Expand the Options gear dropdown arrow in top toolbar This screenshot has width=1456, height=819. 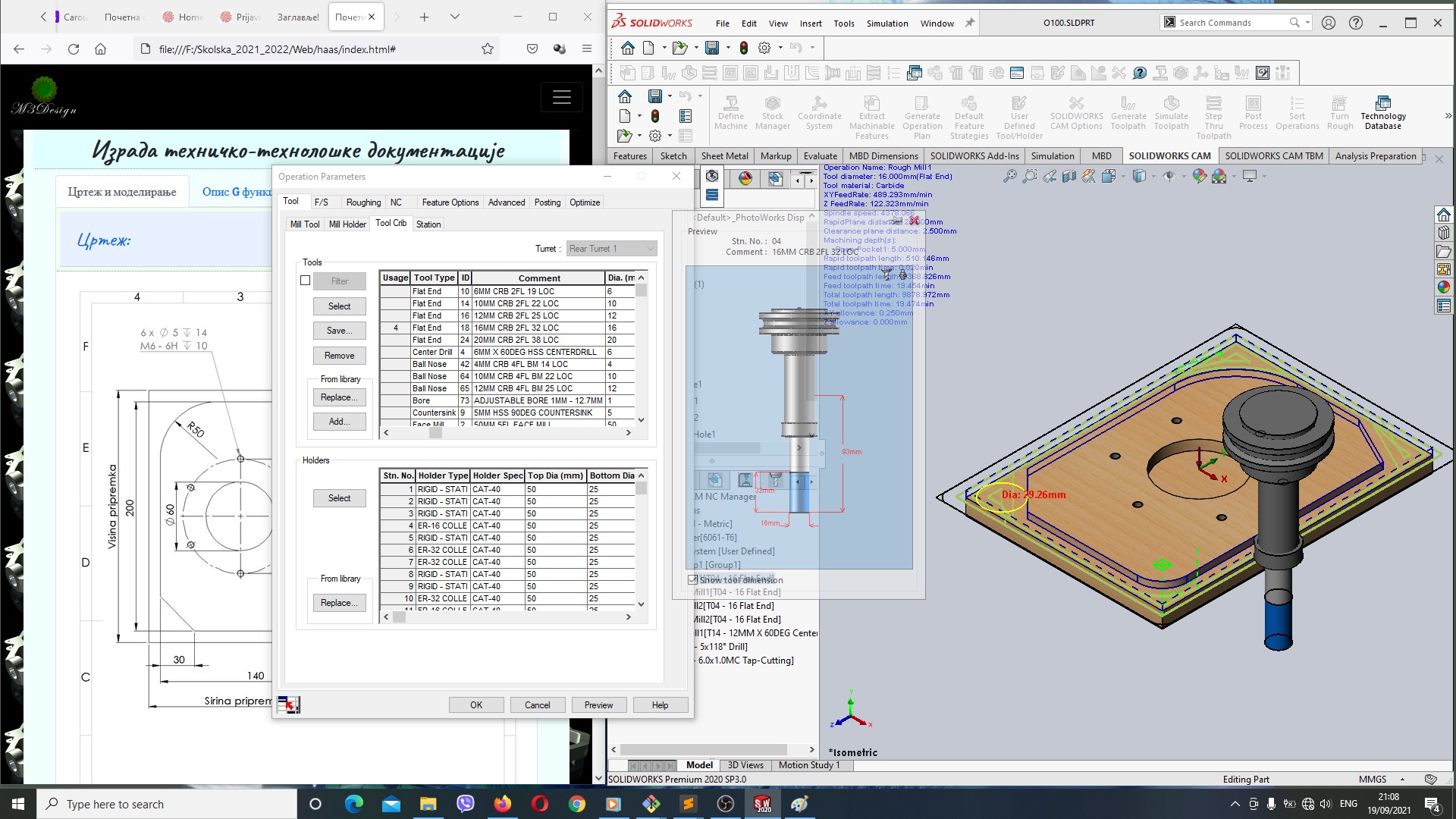click(780, 48)
